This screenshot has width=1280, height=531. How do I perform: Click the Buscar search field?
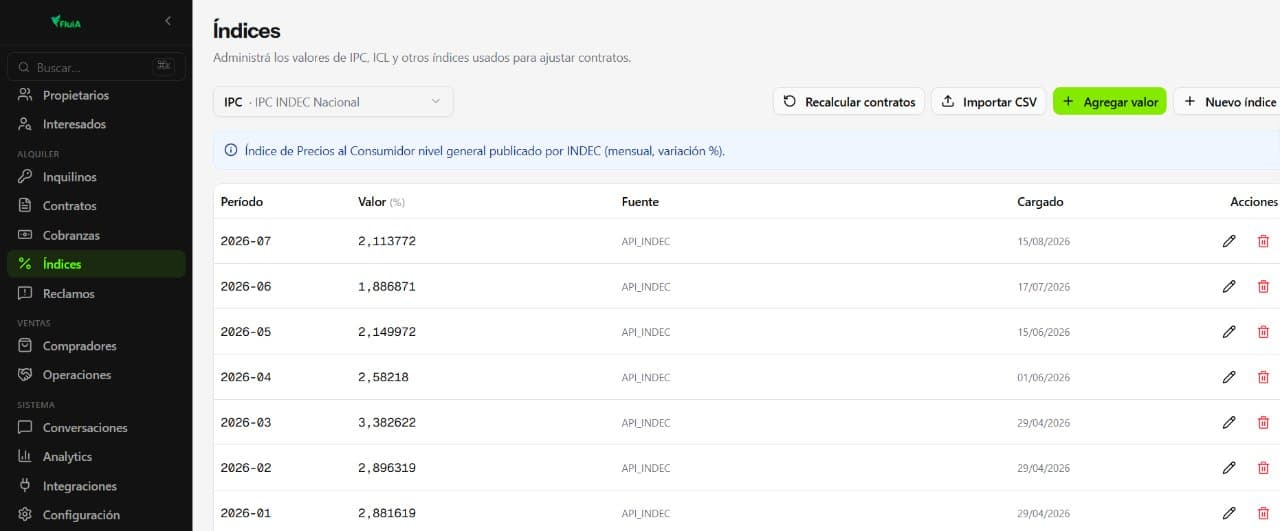pos(96,67)
